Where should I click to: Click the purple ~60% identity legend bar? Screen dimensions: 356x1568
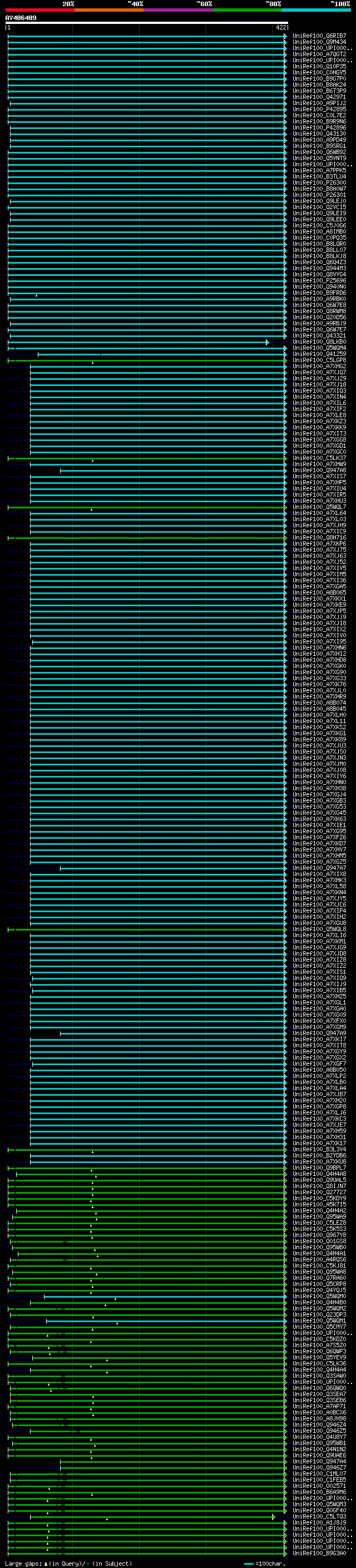(x=177, y=10)
